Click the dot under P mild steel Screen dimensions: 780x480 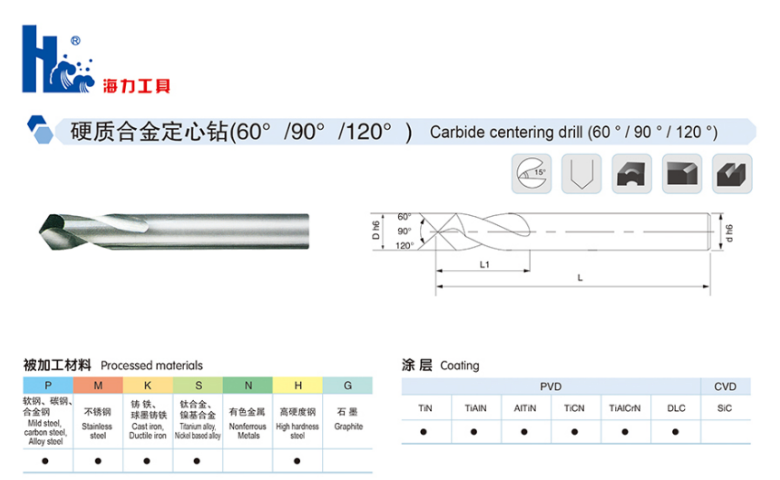point(47,460)
